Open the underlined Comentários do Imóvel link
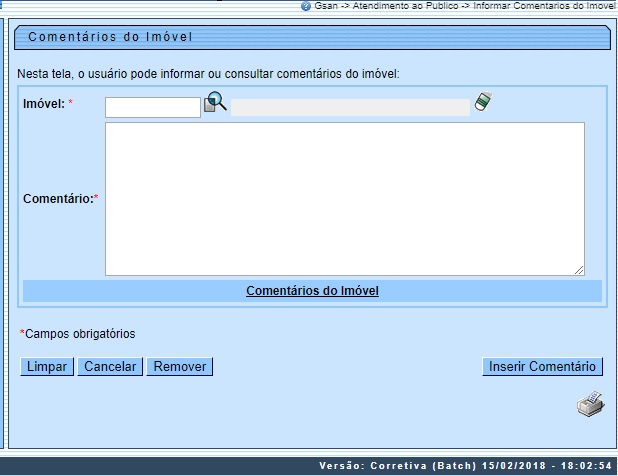Image resolution: width=618 pixels, height=476 pixels. (x=312, y=291)
